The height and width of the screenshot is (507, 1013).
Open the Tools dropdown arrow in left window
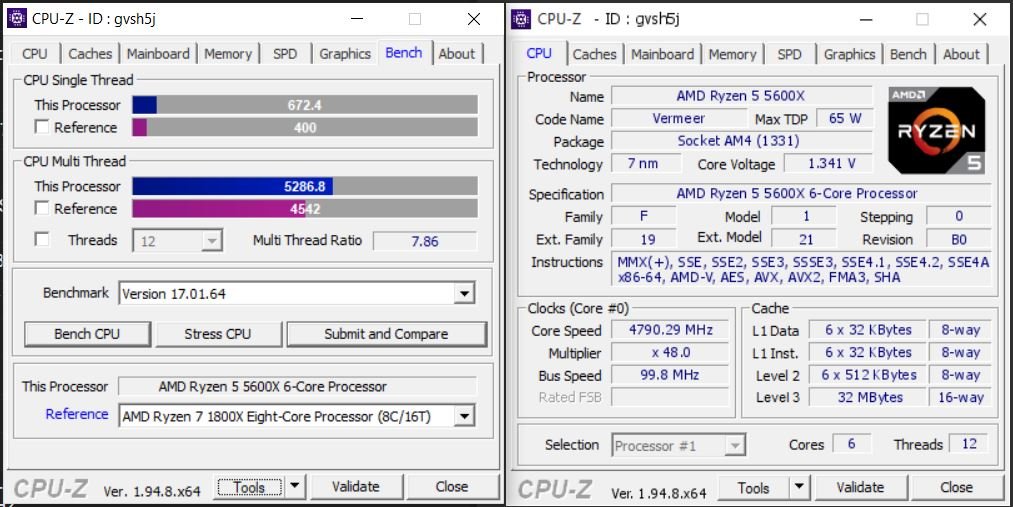[295, 486]
